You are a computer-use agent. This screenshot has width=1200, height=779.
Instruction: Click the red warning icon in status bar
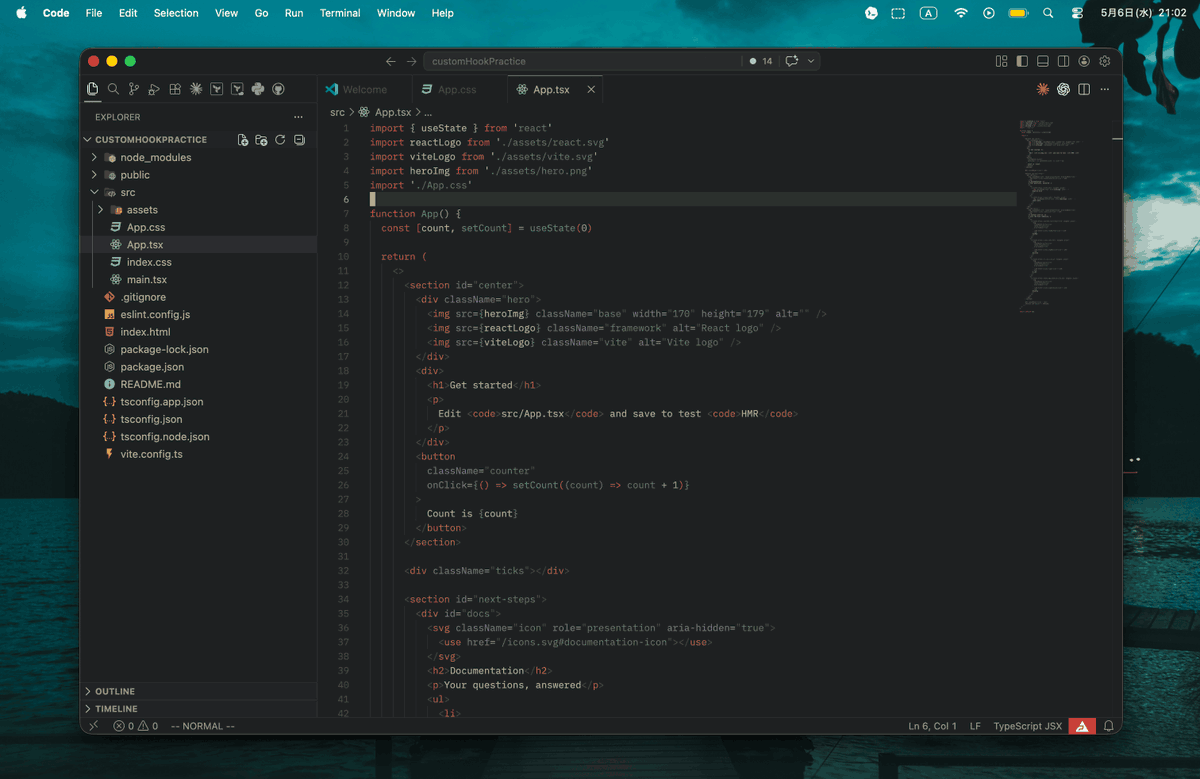[1081, 726]
